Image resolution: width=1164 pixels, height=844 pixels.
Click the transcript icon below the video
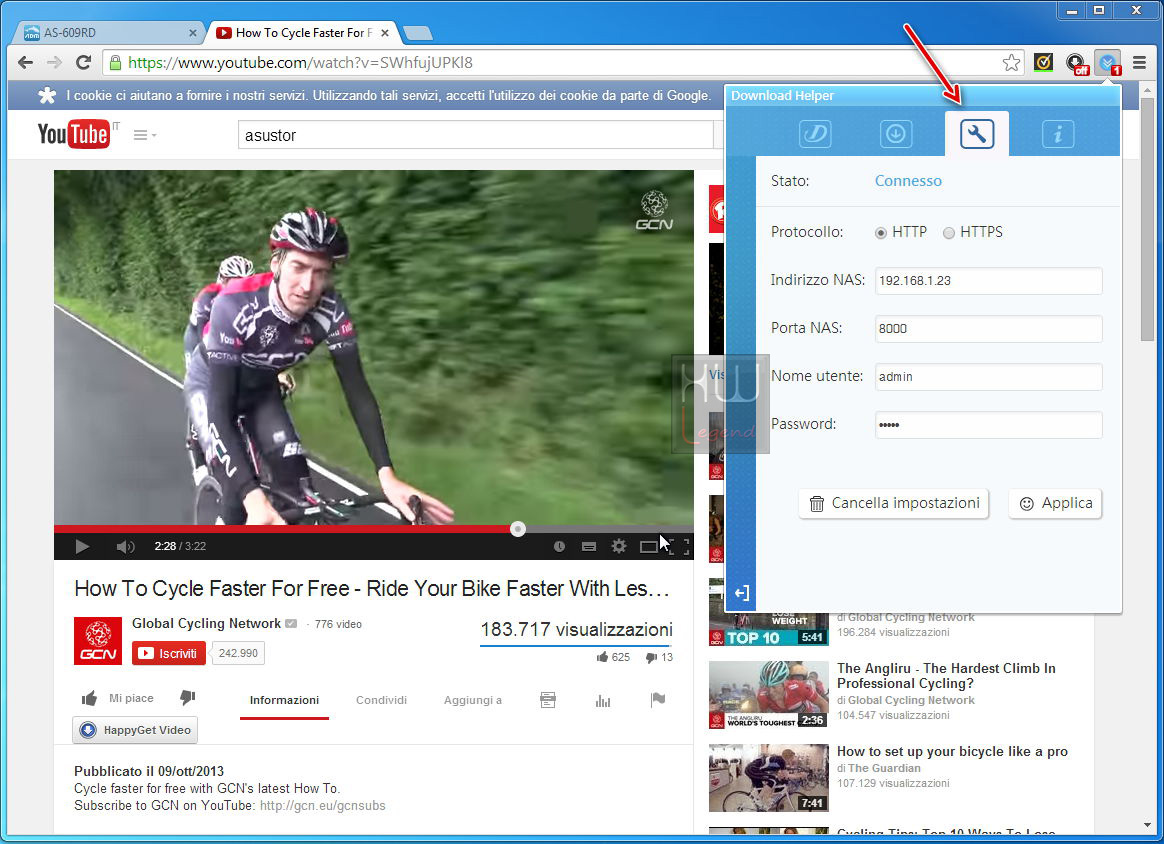tap(548, 699)
